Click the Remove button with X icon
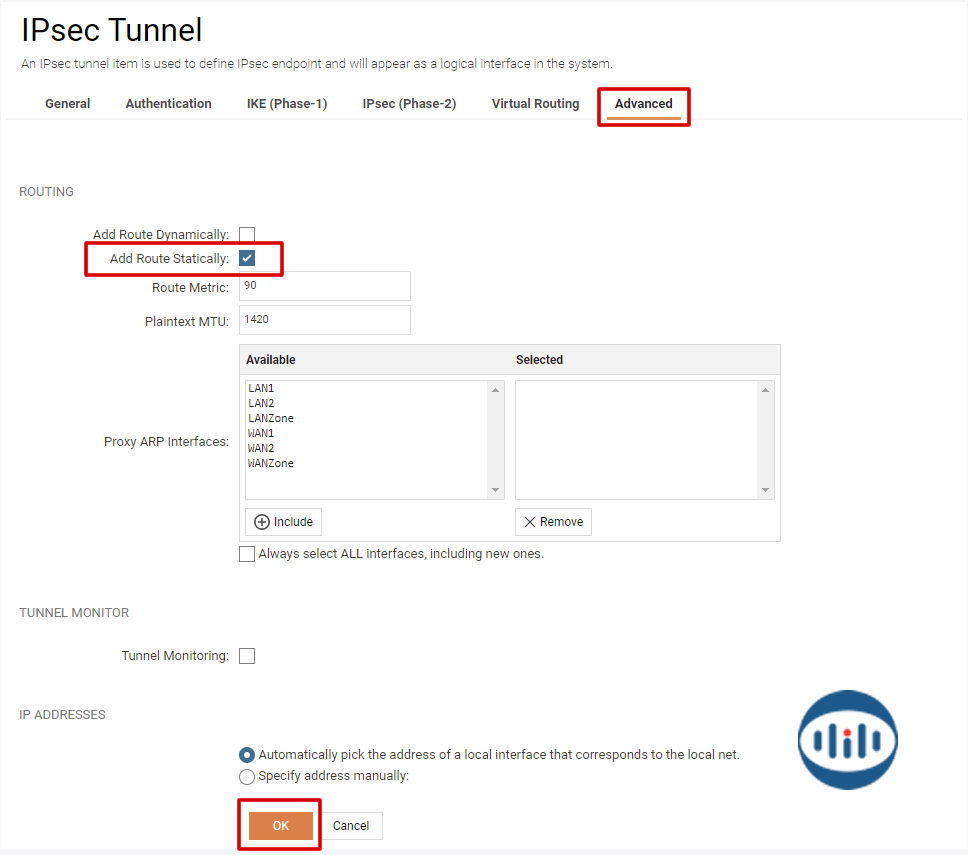Viewport: 968px width, 855px height. 553,522
